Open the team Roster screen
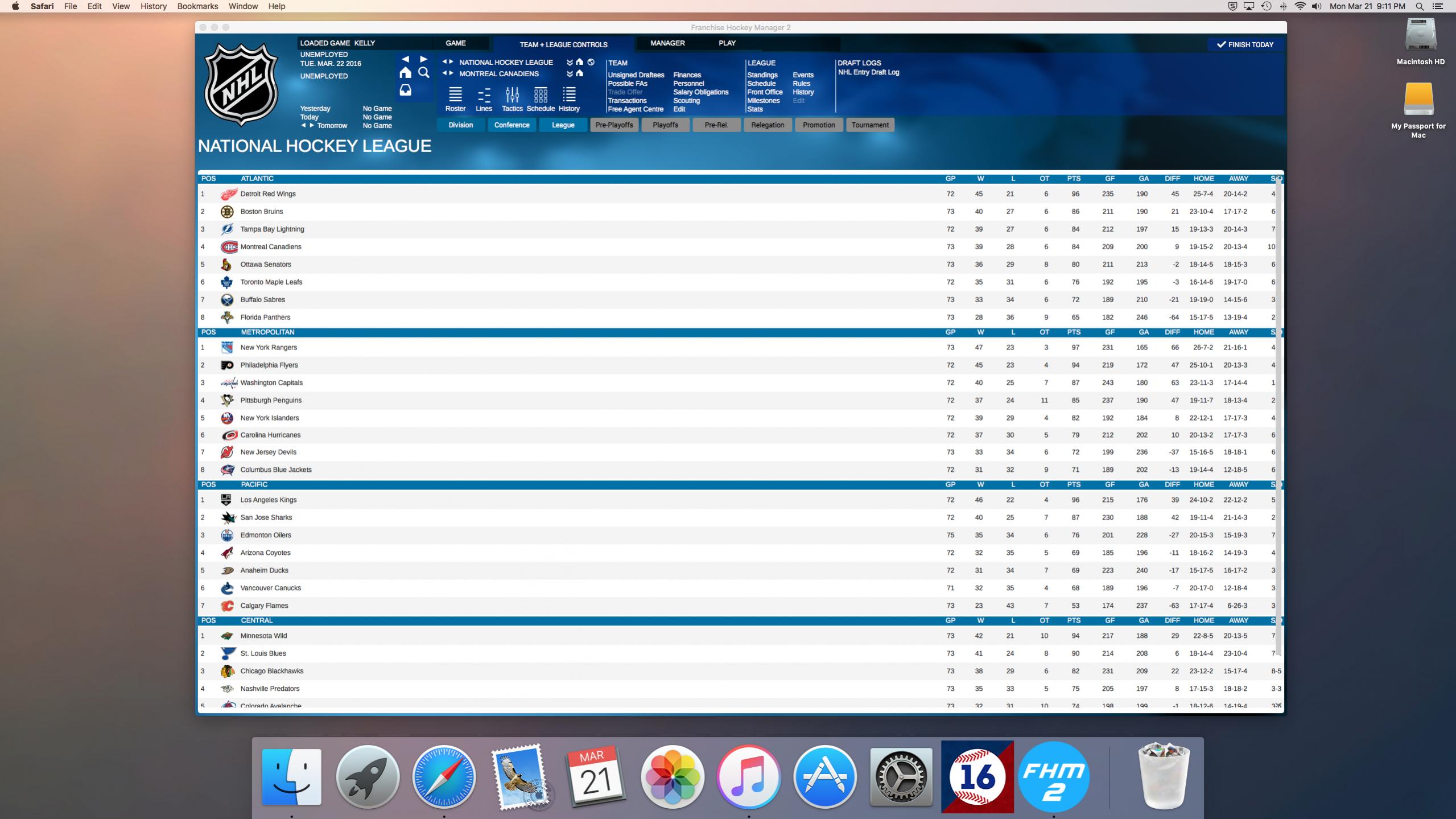The width and height of the screenshot is (1456, 819). pyautogui.click(x=455, y=99)
